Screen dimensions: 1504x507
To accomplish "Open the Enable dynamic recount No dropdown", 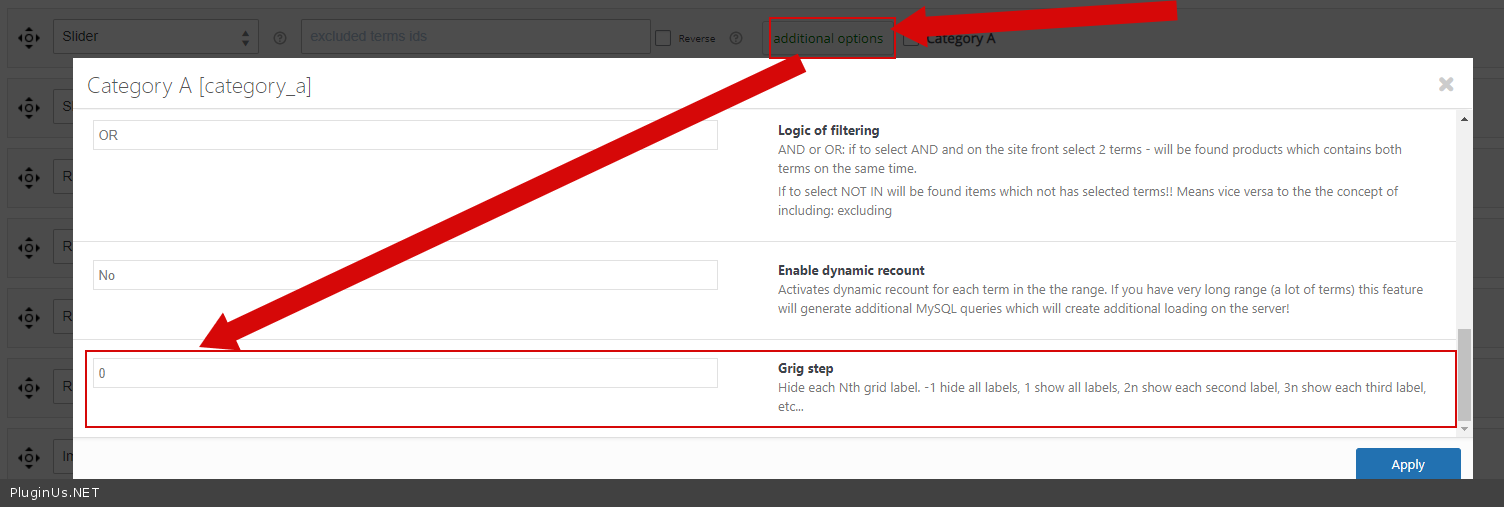I will click(x=405, y=275).
